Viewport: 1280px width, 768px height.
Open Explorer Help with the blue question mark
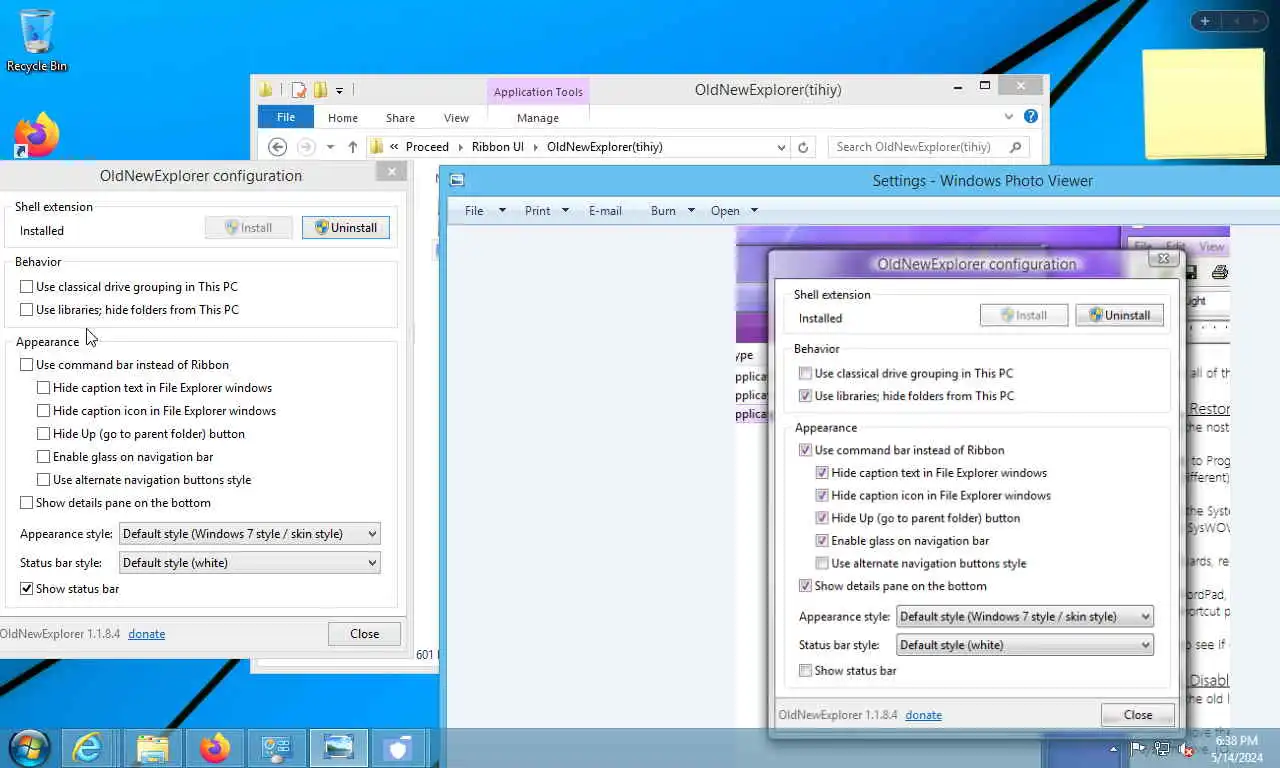pyautogui.click(x=1031, y=117)
